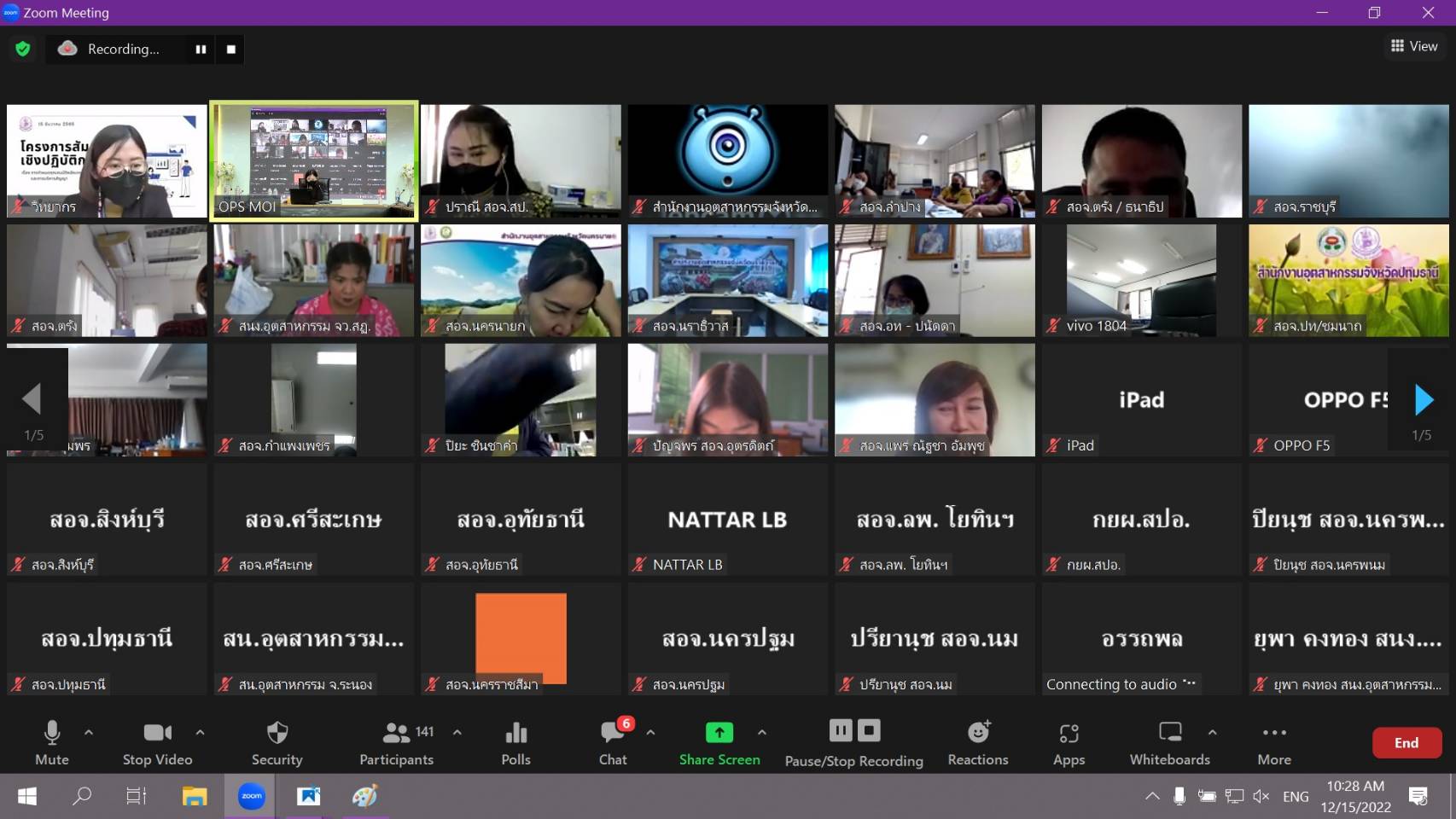Open the View layout menu
Screen dimensions: 1456x819
click(x=1414, y=46)
